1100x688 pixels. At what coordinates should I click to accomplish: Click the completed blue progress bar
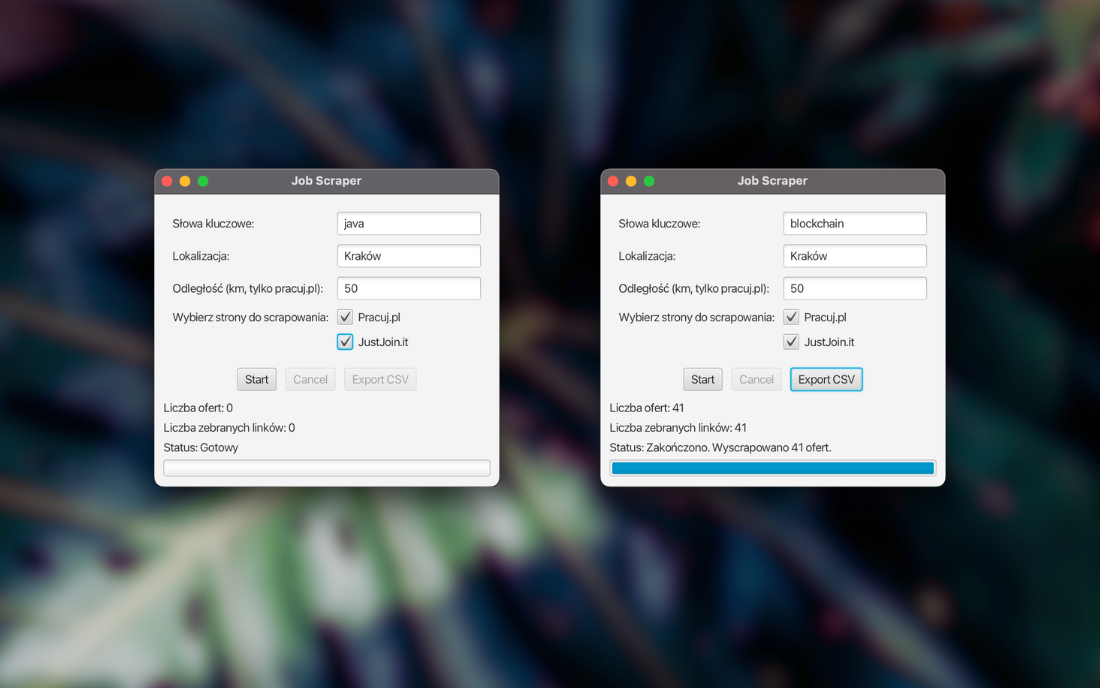tap(772, 468)
